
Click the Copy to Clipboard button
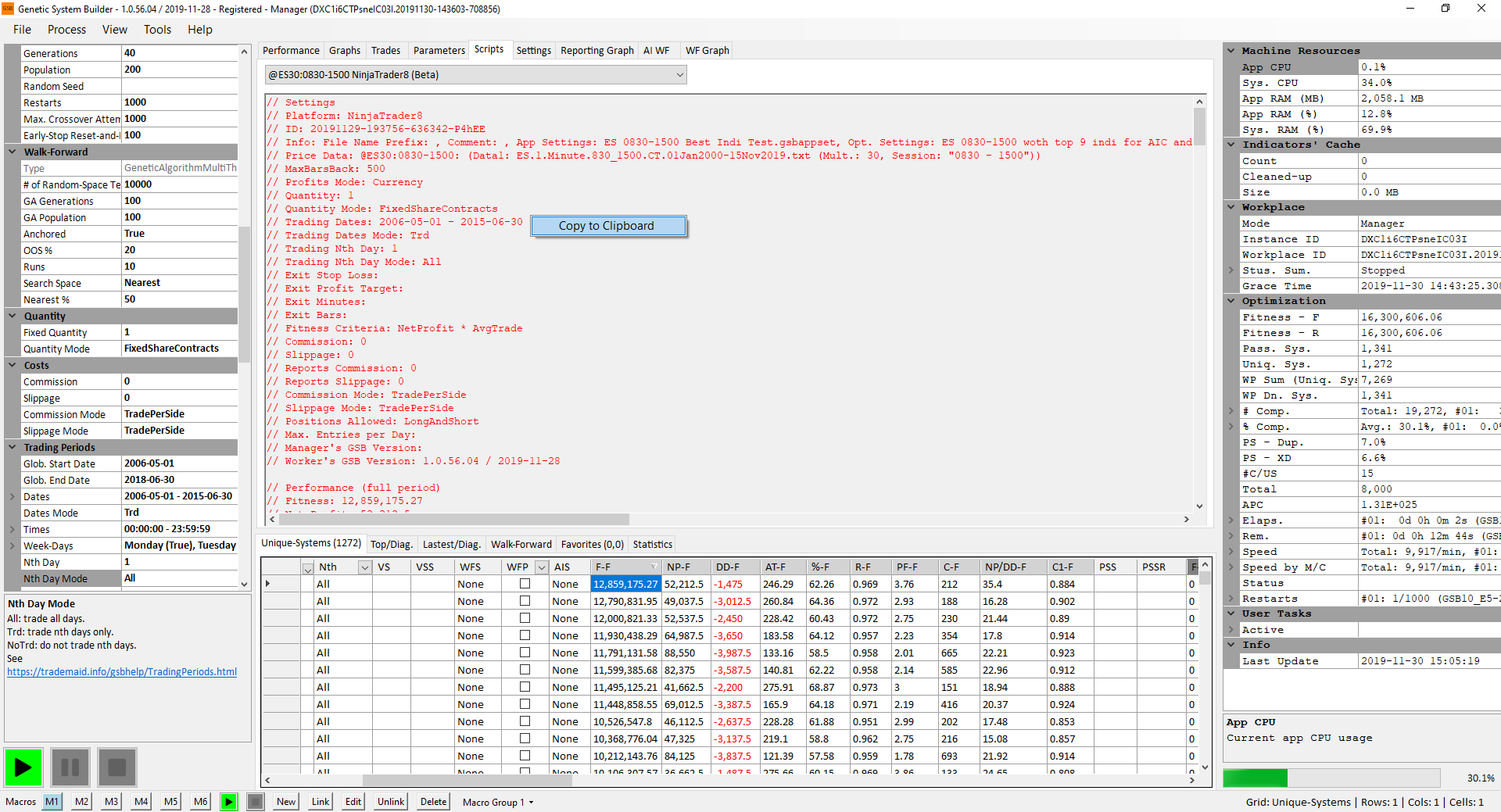(608, 226)
